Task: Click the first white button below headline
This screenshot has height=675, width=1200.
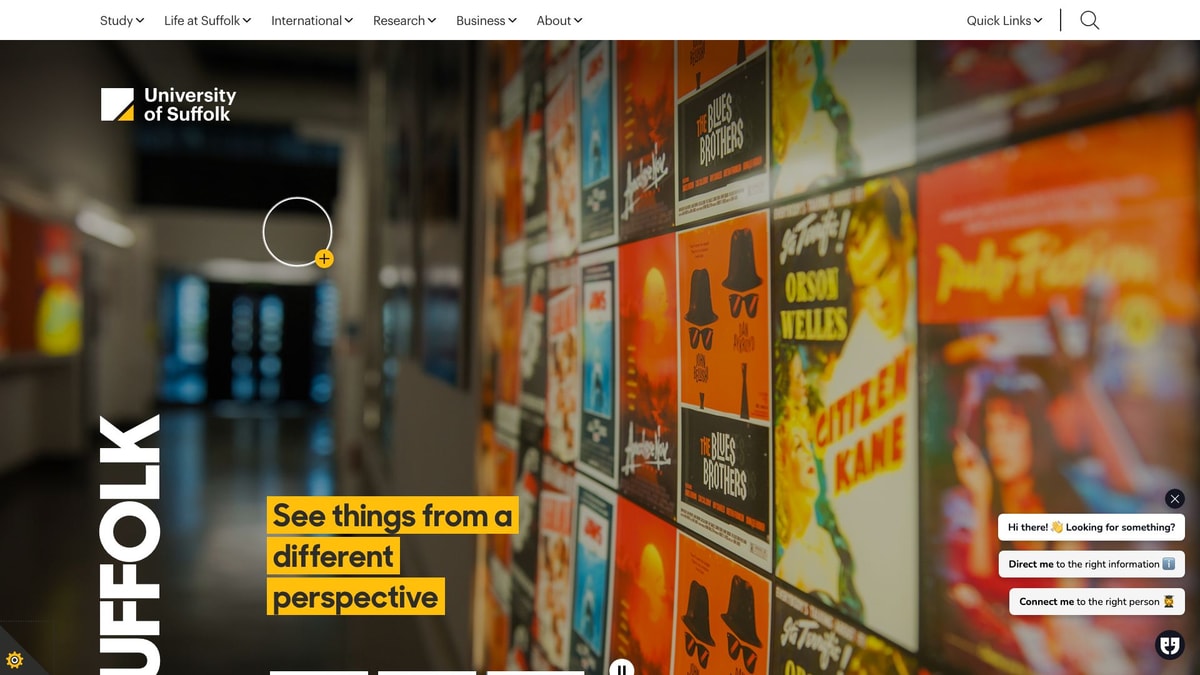Action: pyautogui.click(x=319, y=672)
